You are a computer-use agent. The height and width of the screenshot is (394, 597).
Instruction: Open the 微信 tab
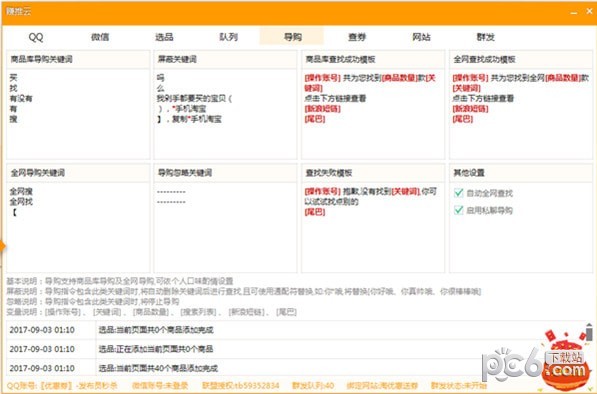tap(100, 37)
